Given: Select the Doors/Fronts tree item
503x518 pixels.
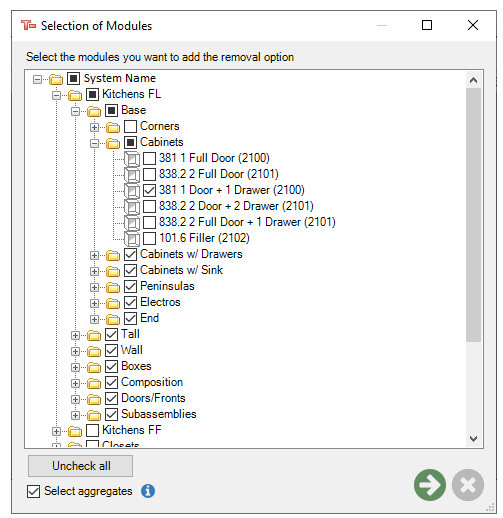Looking at the screenshot, I should click(x=153, y=398).
